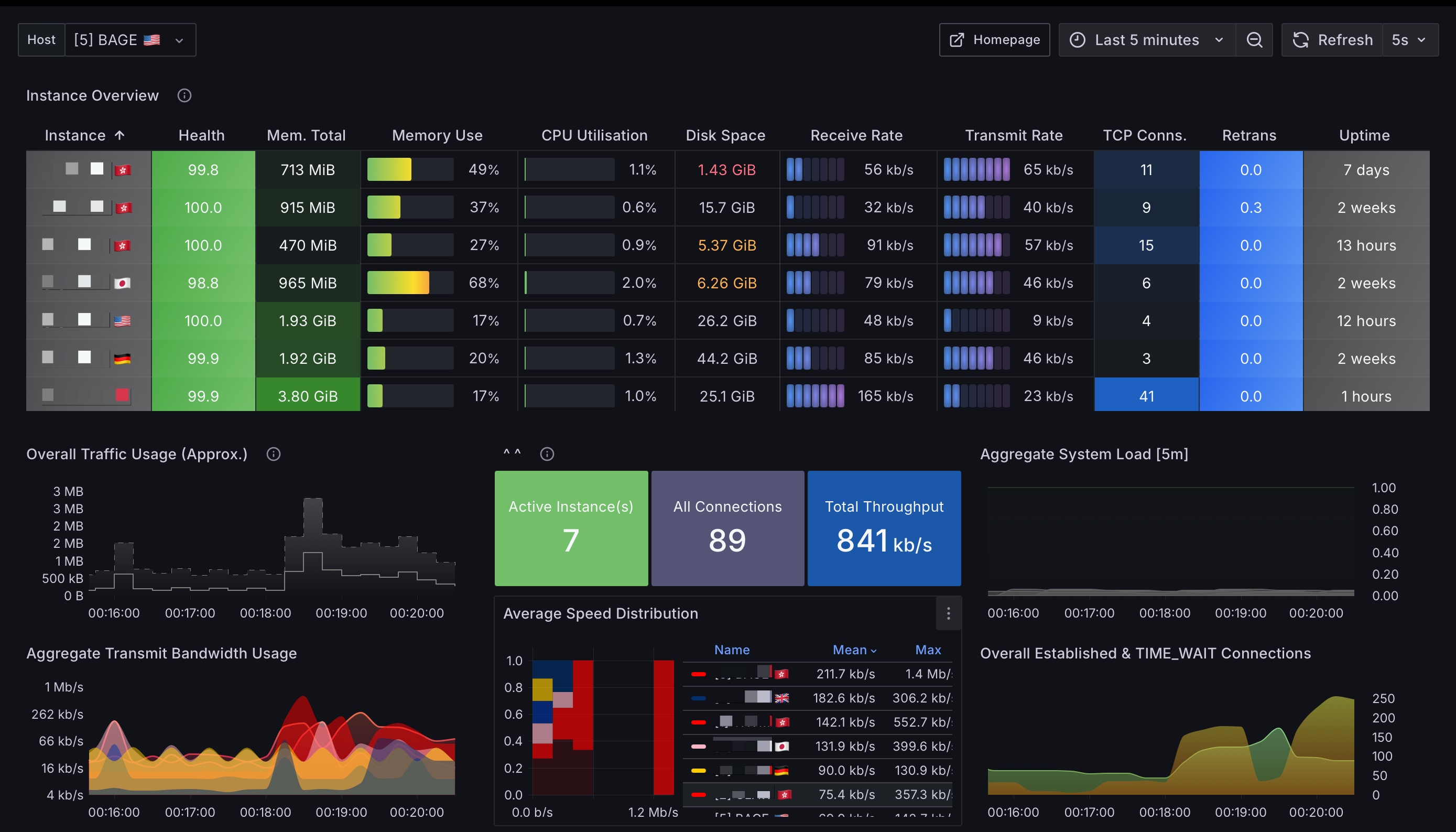
Task: Sort legend by Name column
Action: [732, 650]
